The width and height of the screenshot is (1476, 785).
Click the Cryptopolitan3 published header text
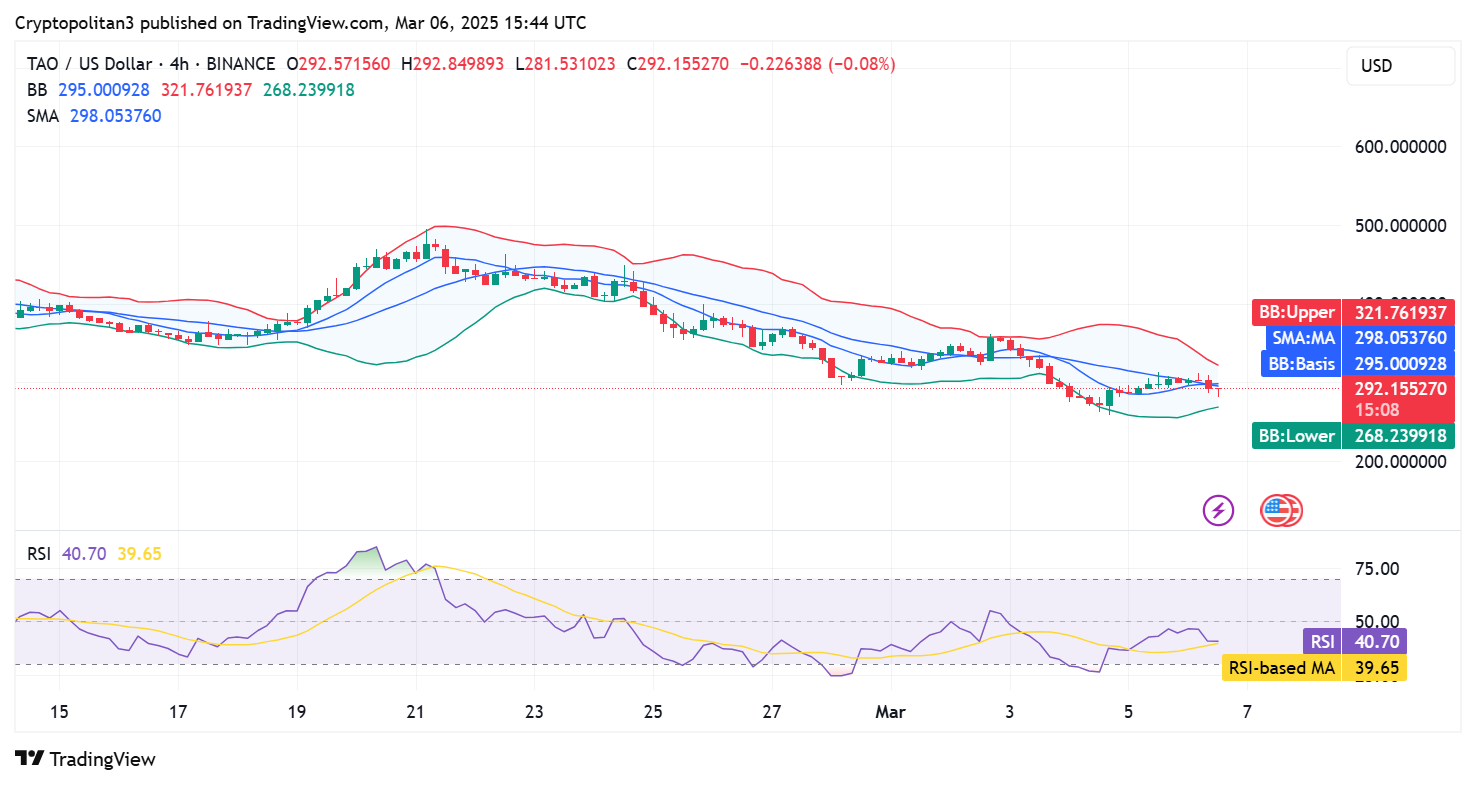[x=300, y=22]
